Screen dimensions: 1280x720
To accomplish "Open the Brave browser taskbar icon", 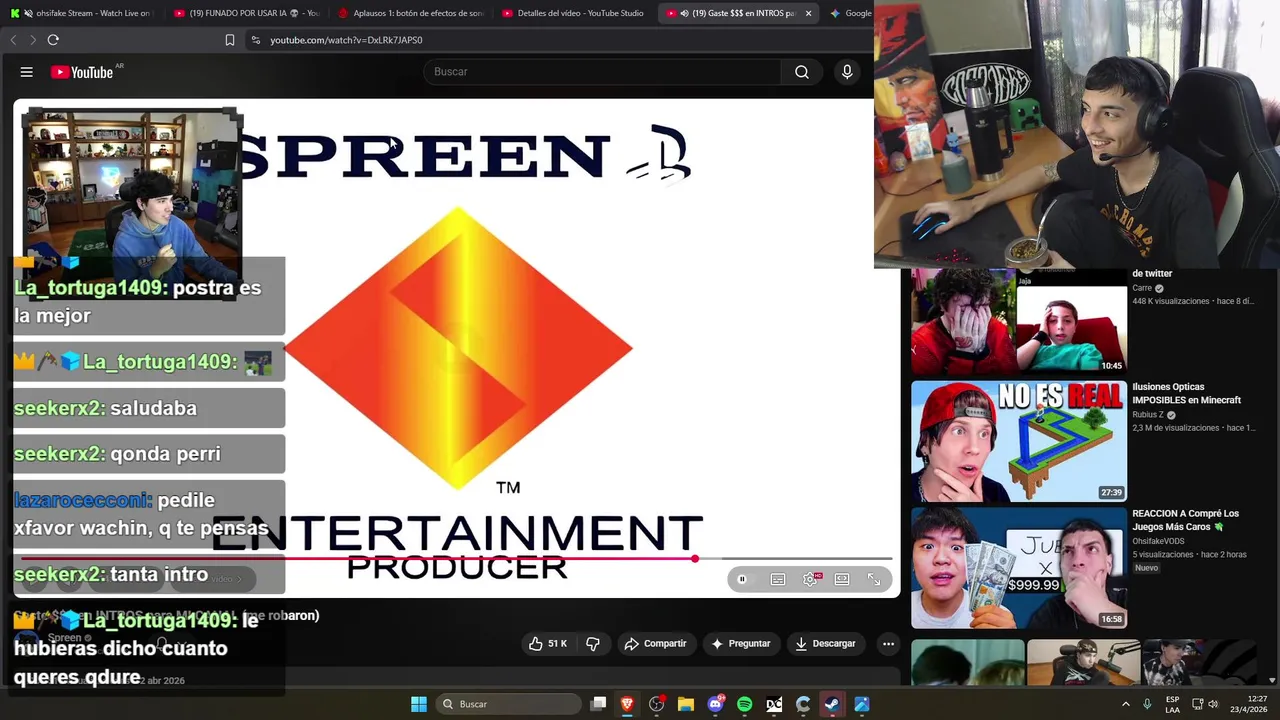I will coord(627,704).
